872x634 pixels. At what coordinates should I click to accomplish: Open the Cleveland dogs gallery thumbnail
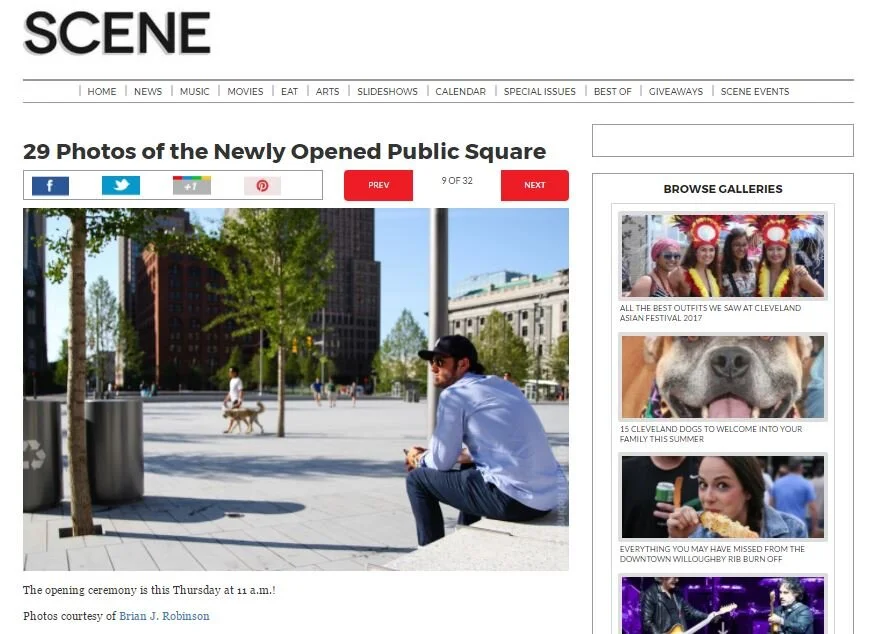tap(722, 377)
